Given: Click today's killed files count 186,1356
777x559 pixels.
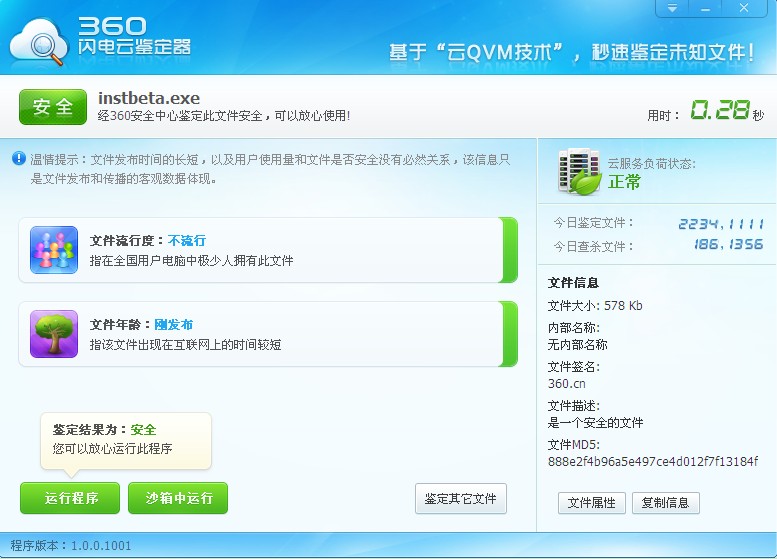Looking at the screenshot, I should click(728, 244).
